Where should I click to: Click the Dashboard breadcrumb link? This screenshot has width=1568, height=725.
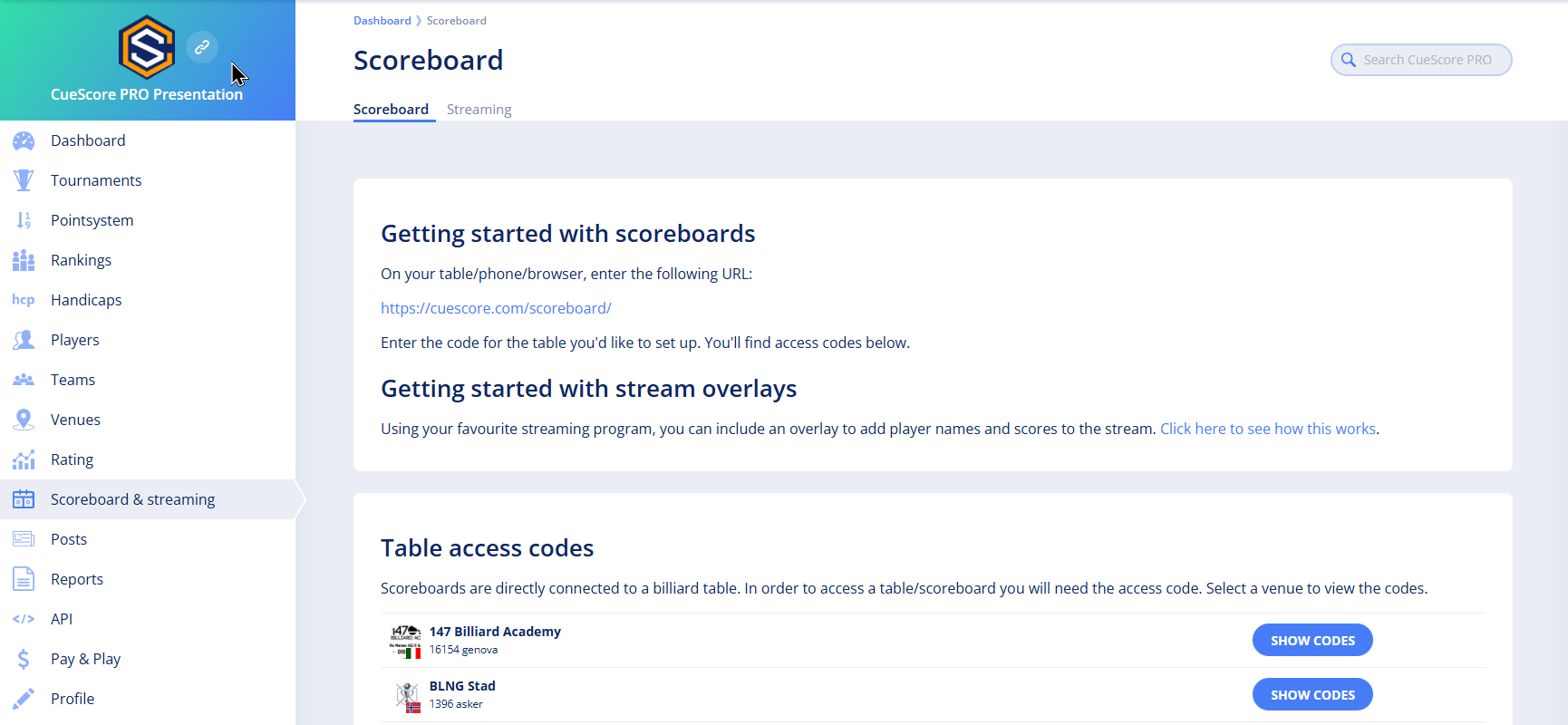[x=382, y=20]
